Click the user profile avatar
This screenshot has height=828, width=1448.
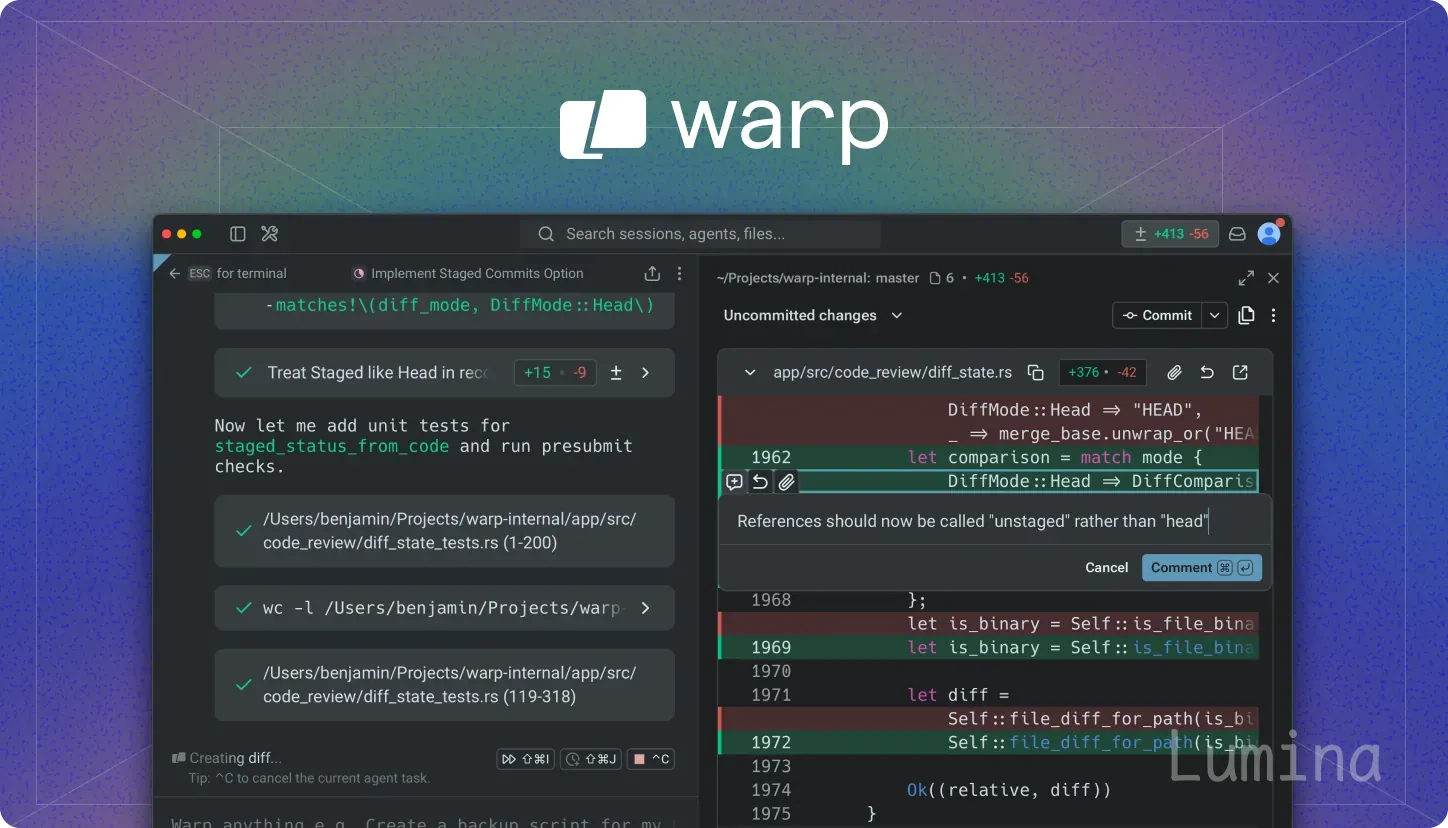click(x=1269, y=234)
